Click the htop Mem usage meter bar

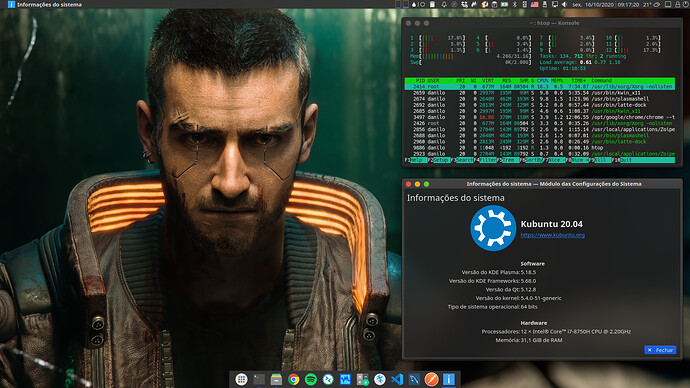[470, 56]
